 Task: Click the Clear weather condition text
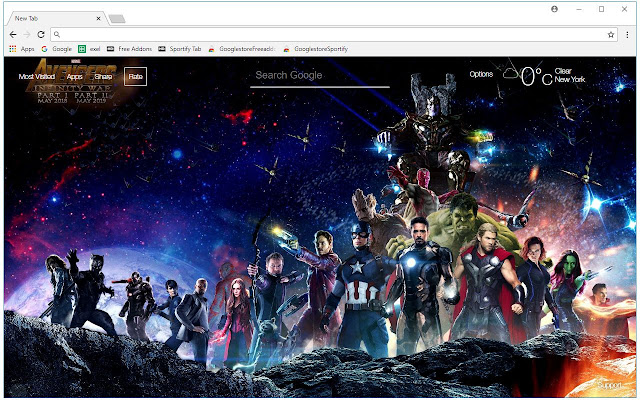coord(563,71)
